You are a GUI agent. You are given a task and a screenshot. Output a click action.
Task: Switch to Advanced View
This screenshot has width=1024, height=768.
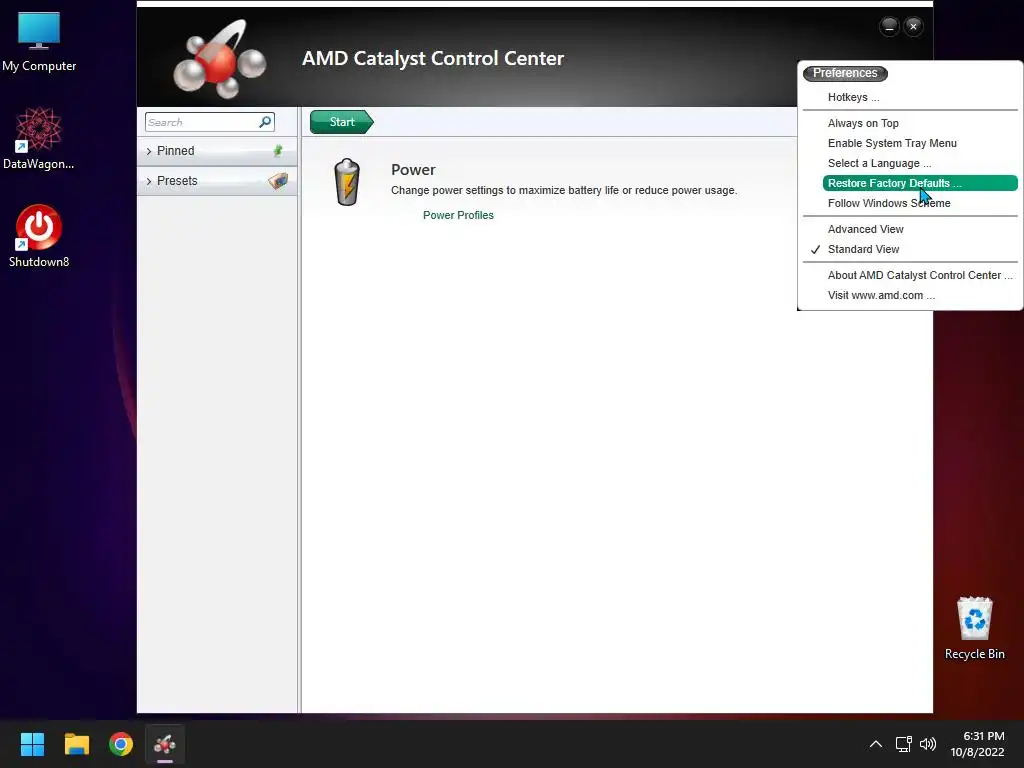[x=865, y=229]
